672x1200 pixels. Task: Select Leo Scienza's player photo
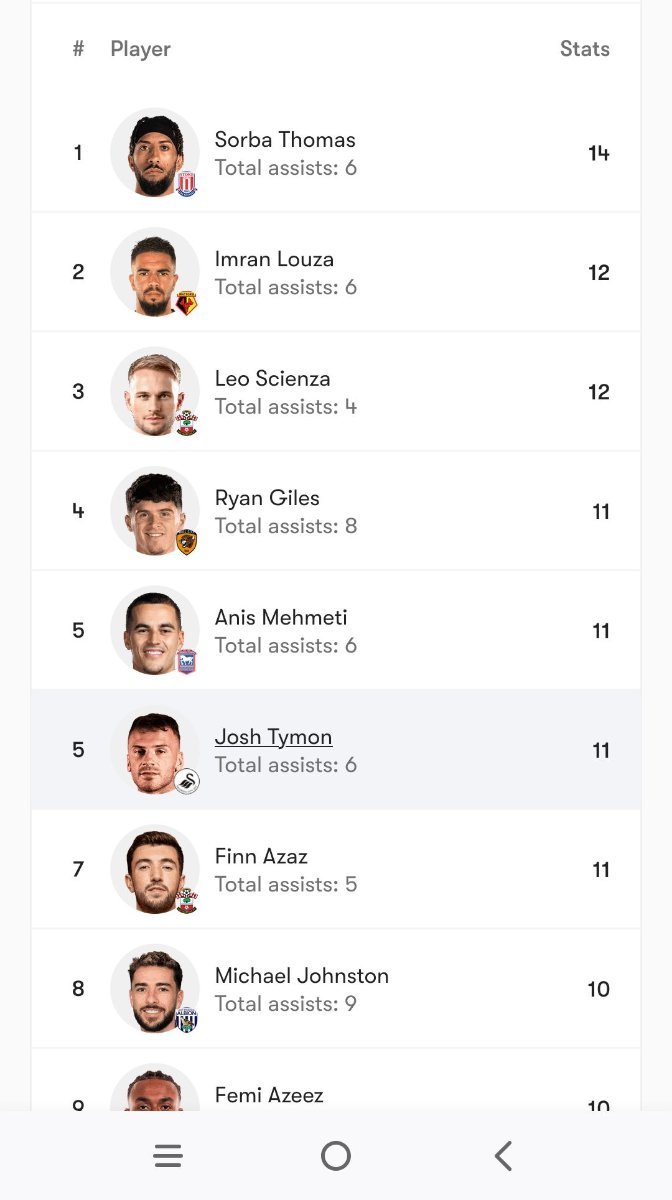[x=153, y=391]
